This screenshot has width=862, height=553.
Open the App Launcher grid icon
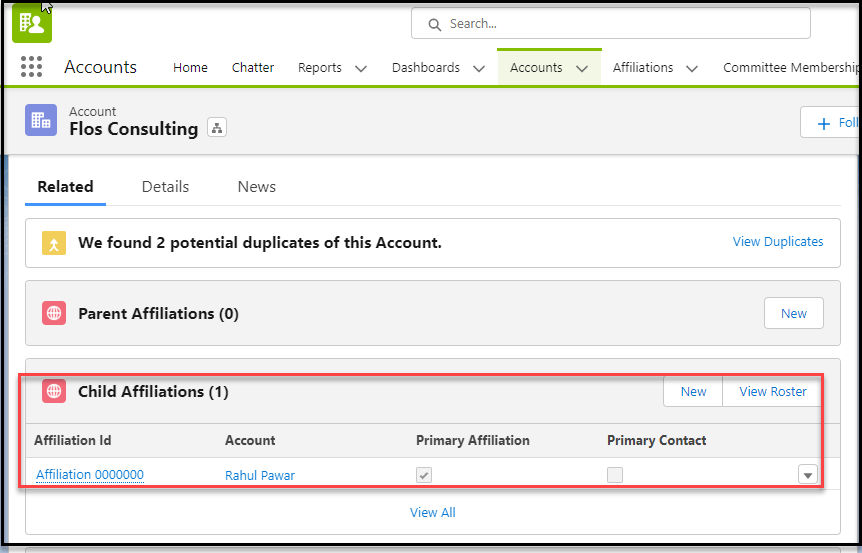(32, 67)
